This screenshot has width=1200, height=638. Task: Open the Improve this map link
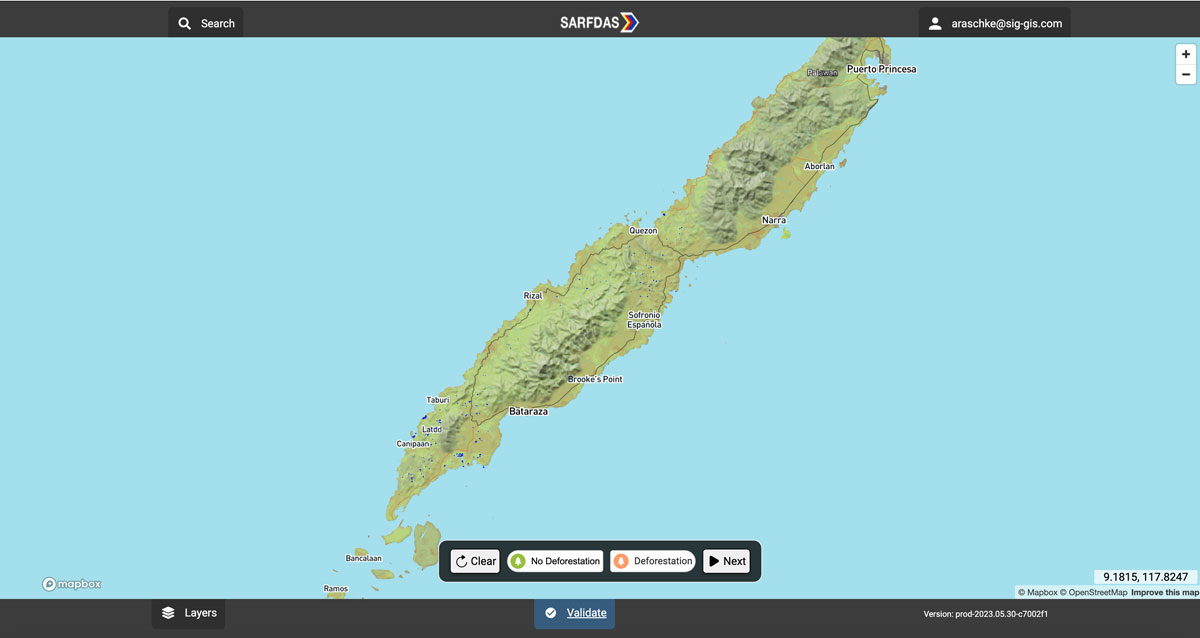[1162, 591]
